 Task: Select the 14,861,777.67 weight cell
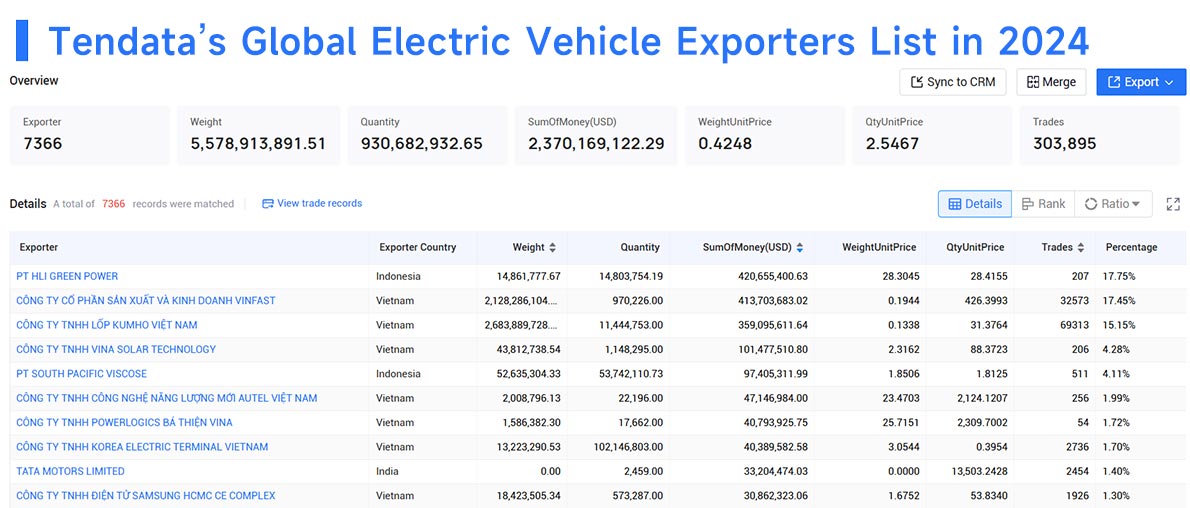click(x=521, y=276)
